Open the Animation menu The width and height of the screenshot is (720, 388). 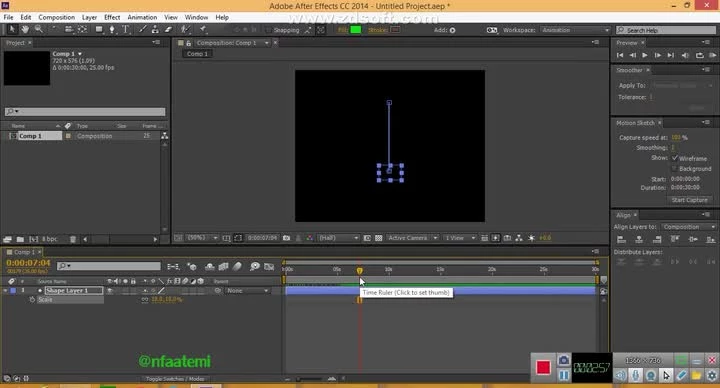point(142,17)
